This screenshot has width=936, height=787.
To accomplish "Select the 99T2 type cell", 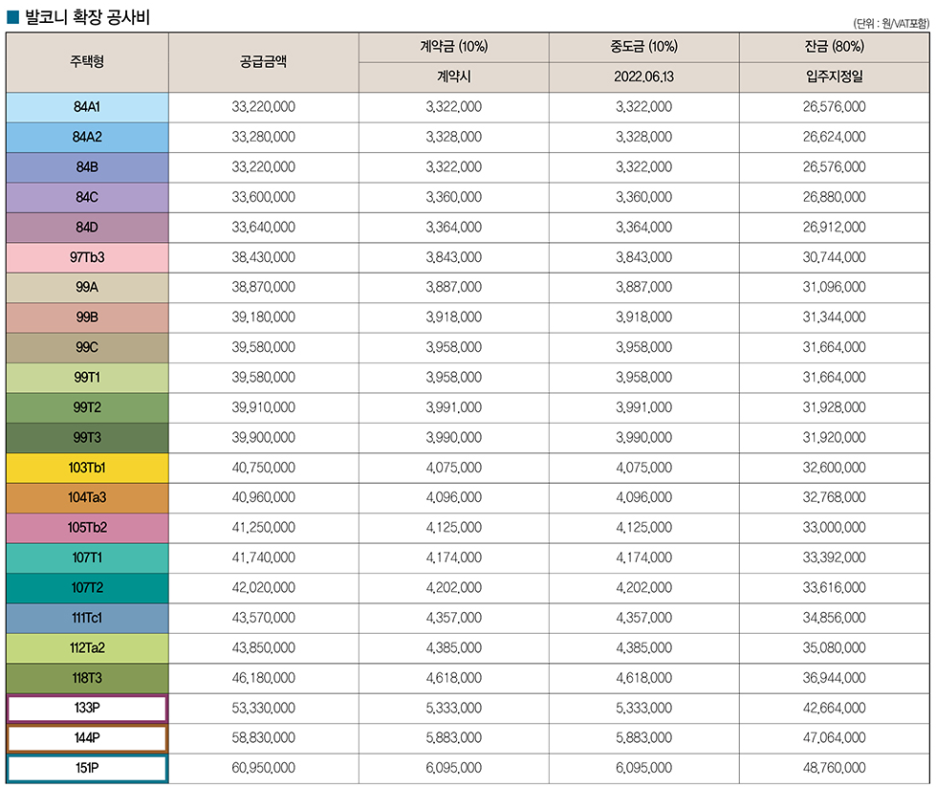I will [87, 408].
